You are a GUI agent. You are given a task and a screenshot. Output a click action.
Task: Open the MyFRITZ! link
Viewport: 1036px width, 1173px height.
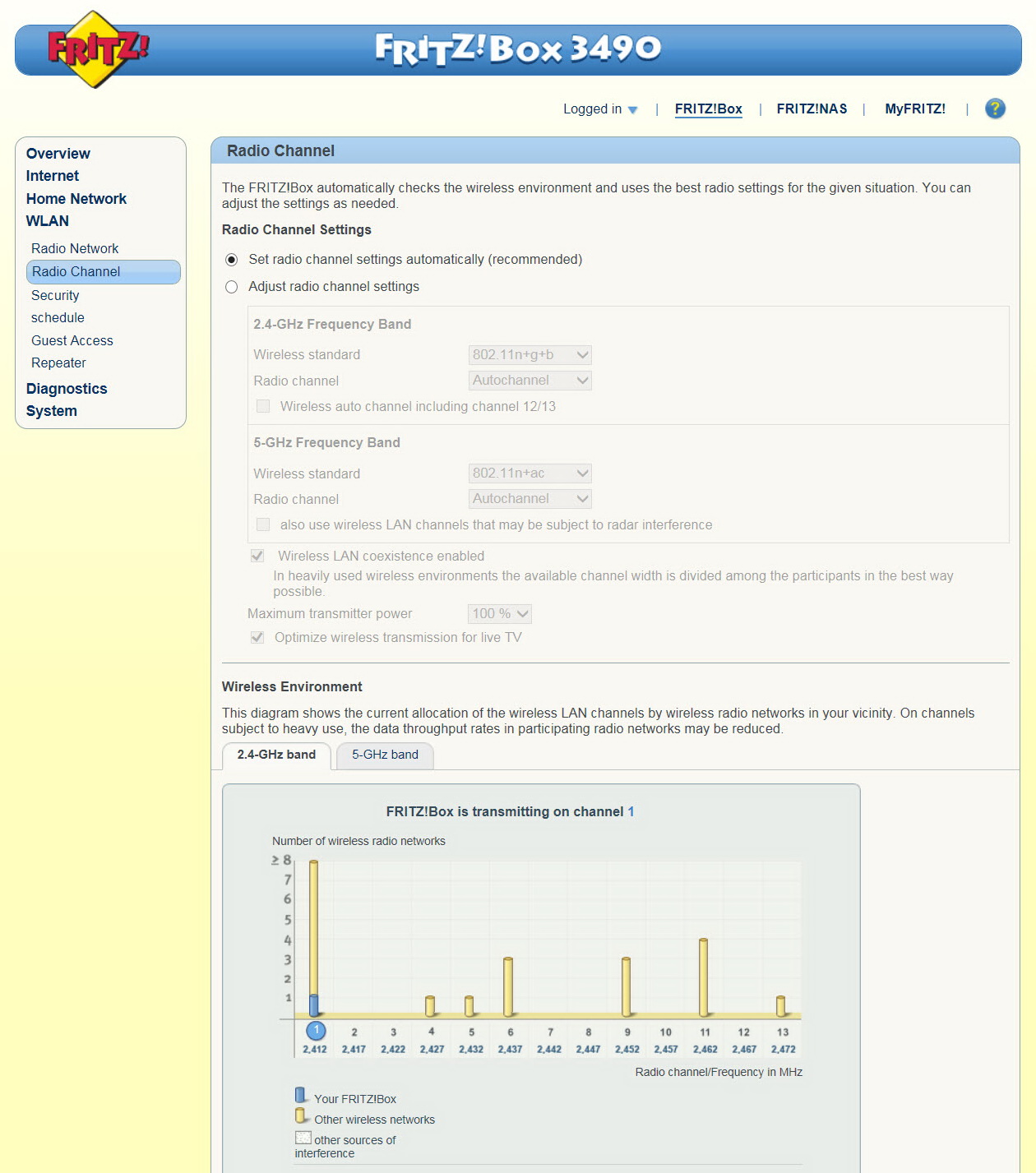[915, 109]
